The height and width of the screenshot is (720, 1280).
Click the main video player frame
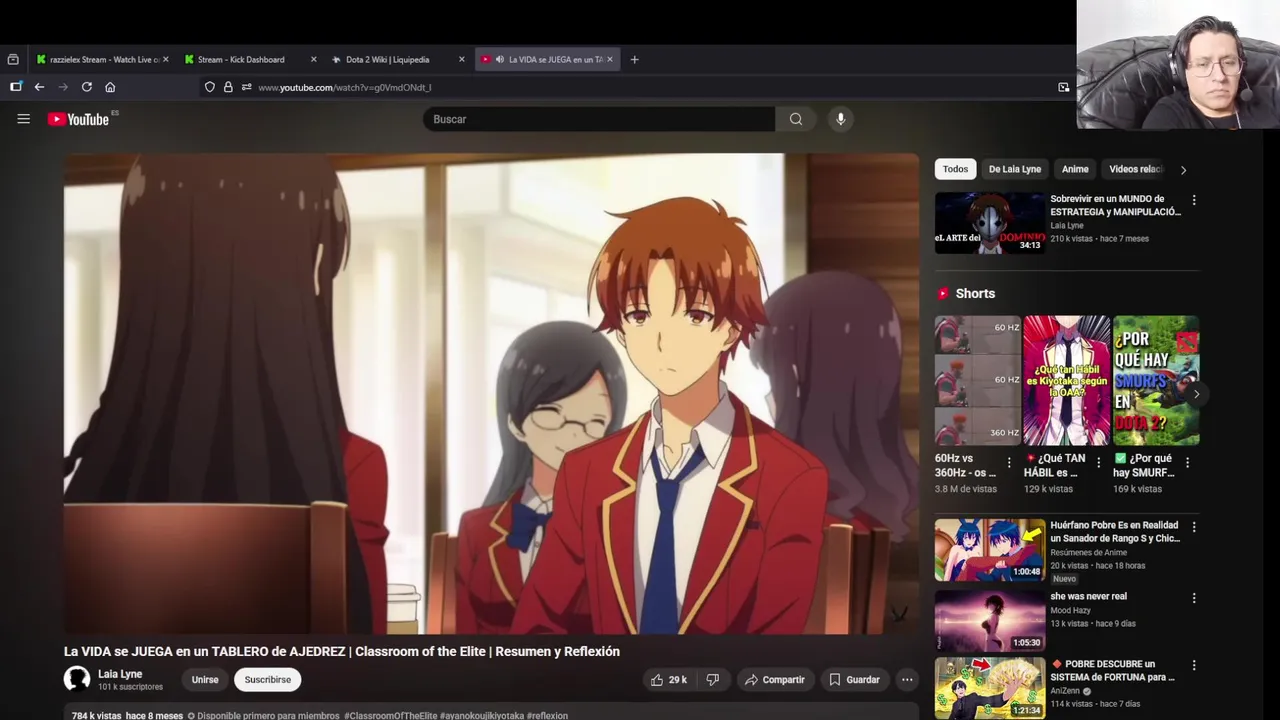coord(491,394)
